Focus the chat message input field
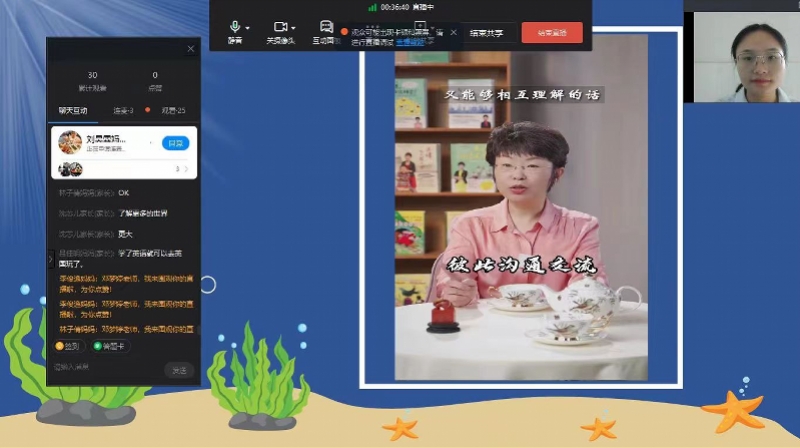The image size is (800, 448). pyautogui.click(x=107, y=367)
